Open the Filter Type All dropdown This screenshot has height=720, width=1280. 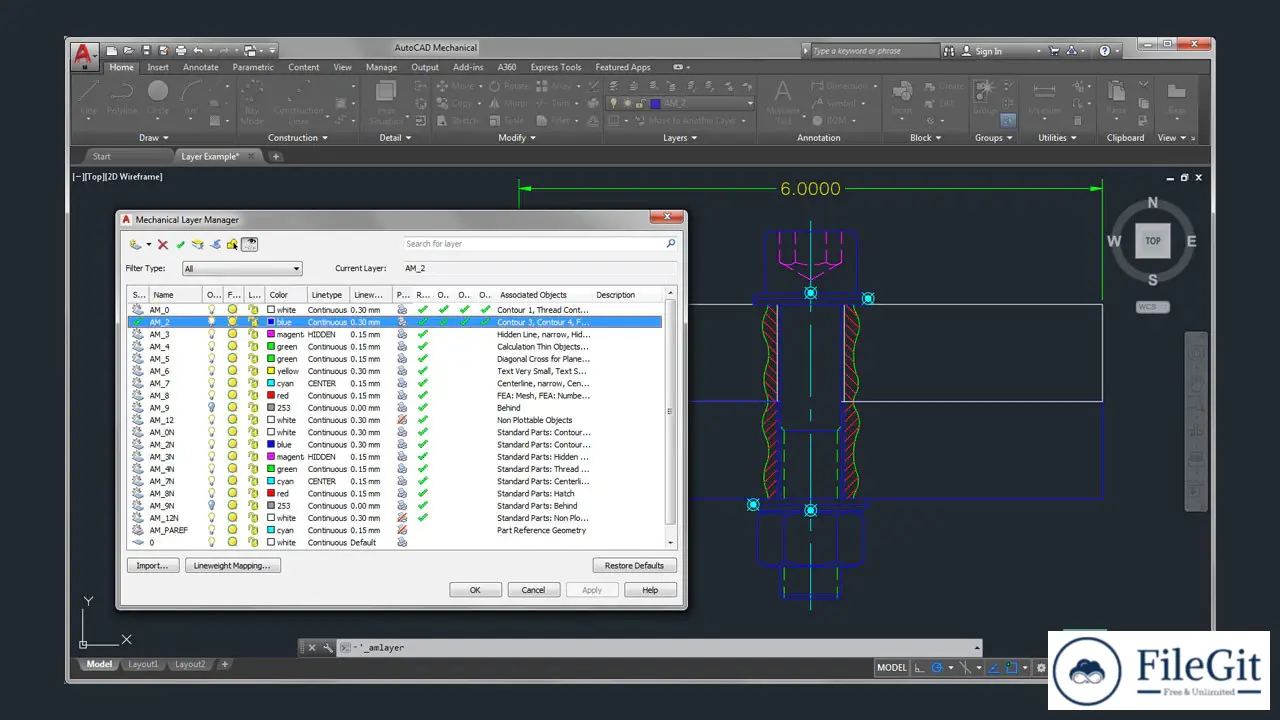241,269
